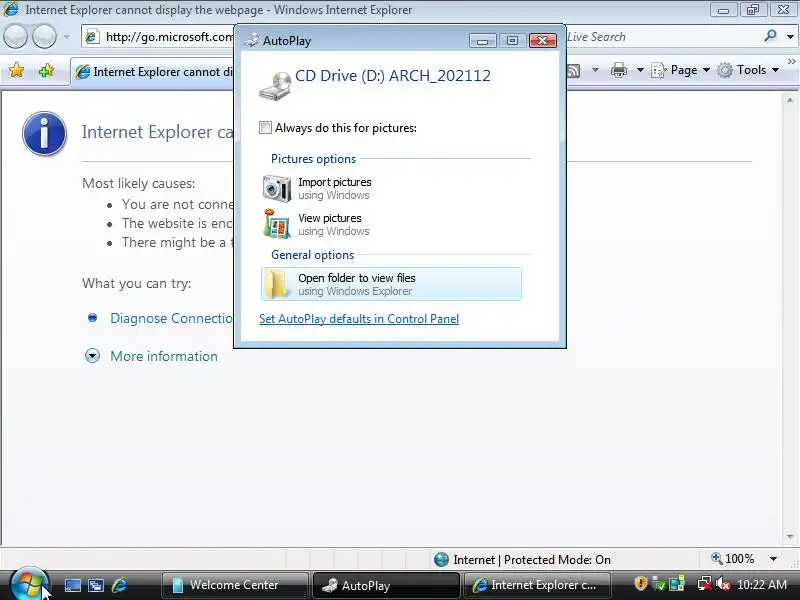Switch to AutoPlay taskbar button
The width and height of the screenshot is (800, 600).
tap(386, 585)
